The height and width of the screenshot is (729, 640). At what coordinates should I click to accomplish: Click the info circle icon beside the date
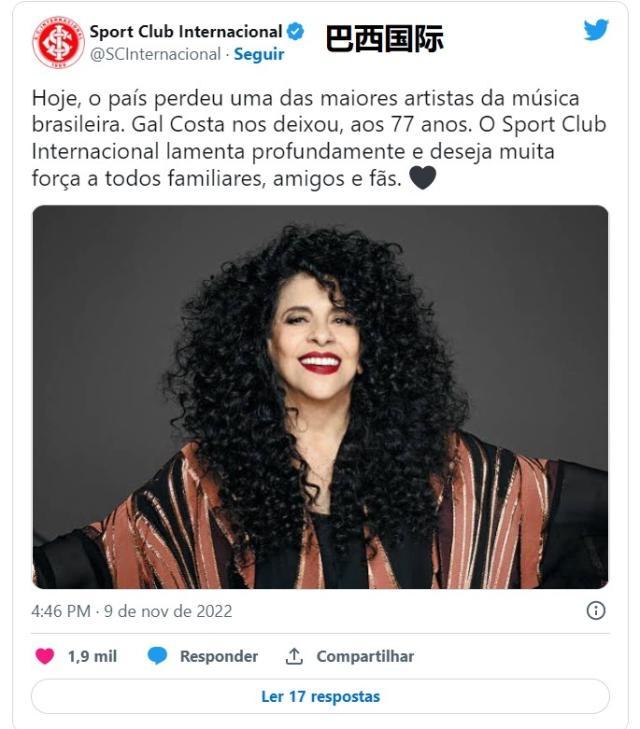coord(596,610)
